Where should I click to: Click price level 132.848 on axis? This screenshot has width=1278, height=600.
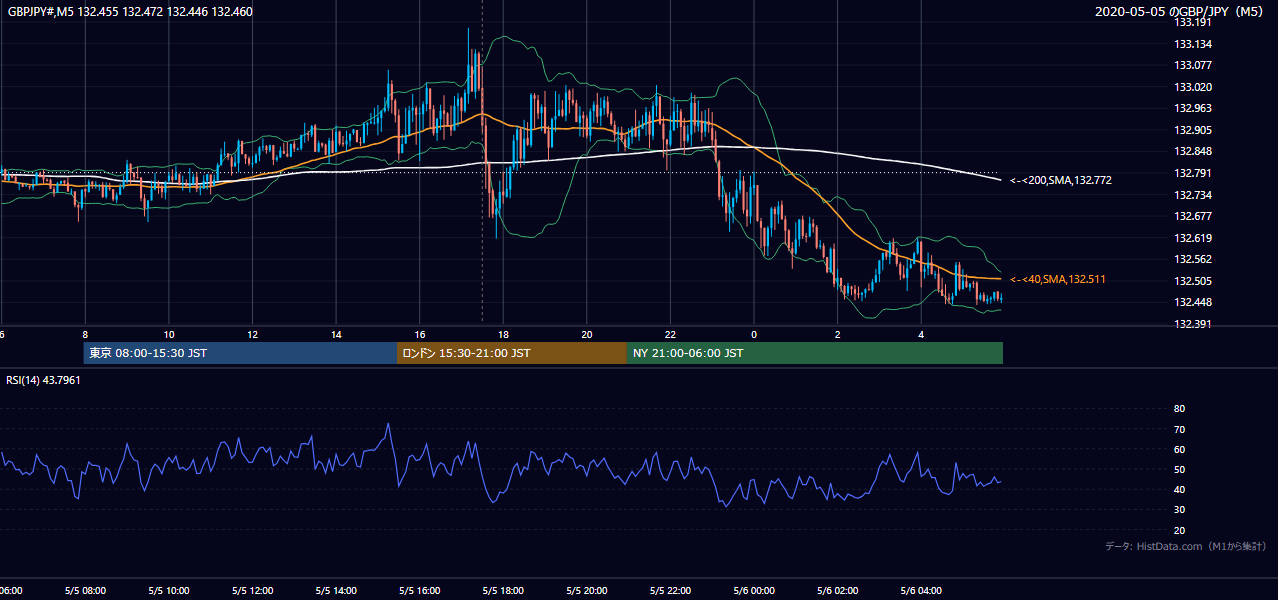tap(1192, 152)
